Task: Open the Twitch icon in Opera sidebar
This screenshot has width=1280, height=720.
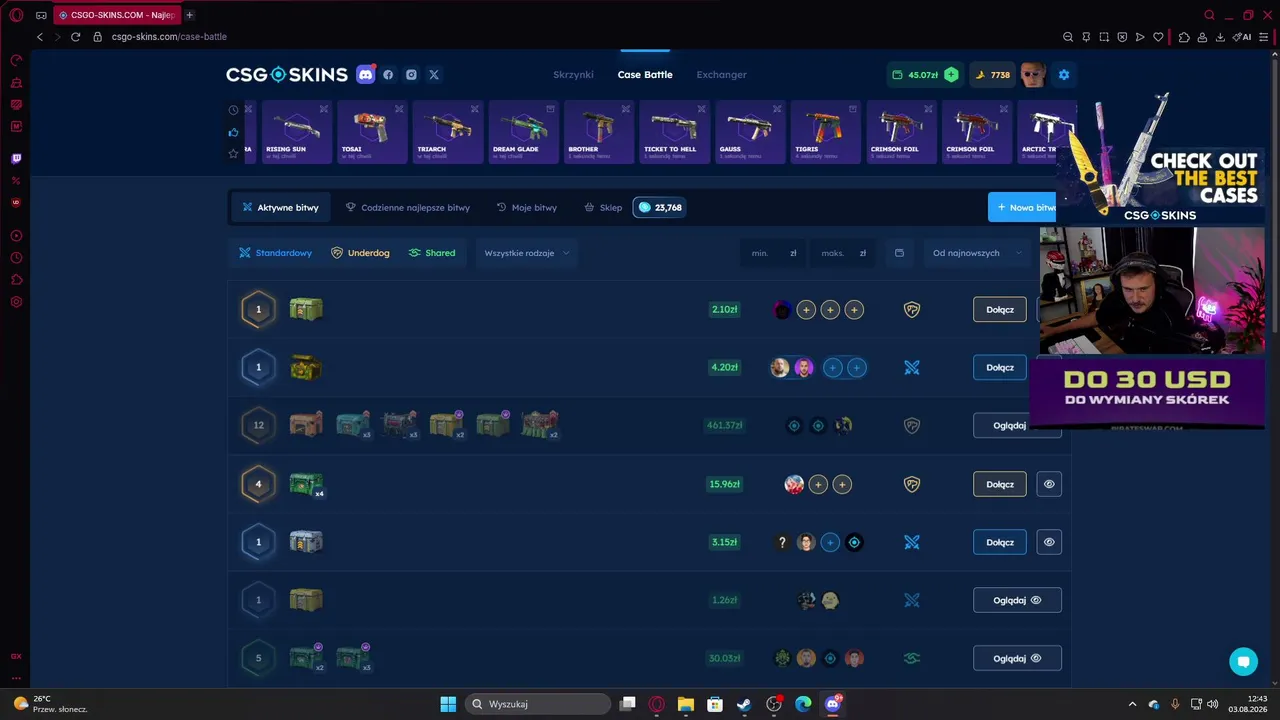Action: coord(16,158)
